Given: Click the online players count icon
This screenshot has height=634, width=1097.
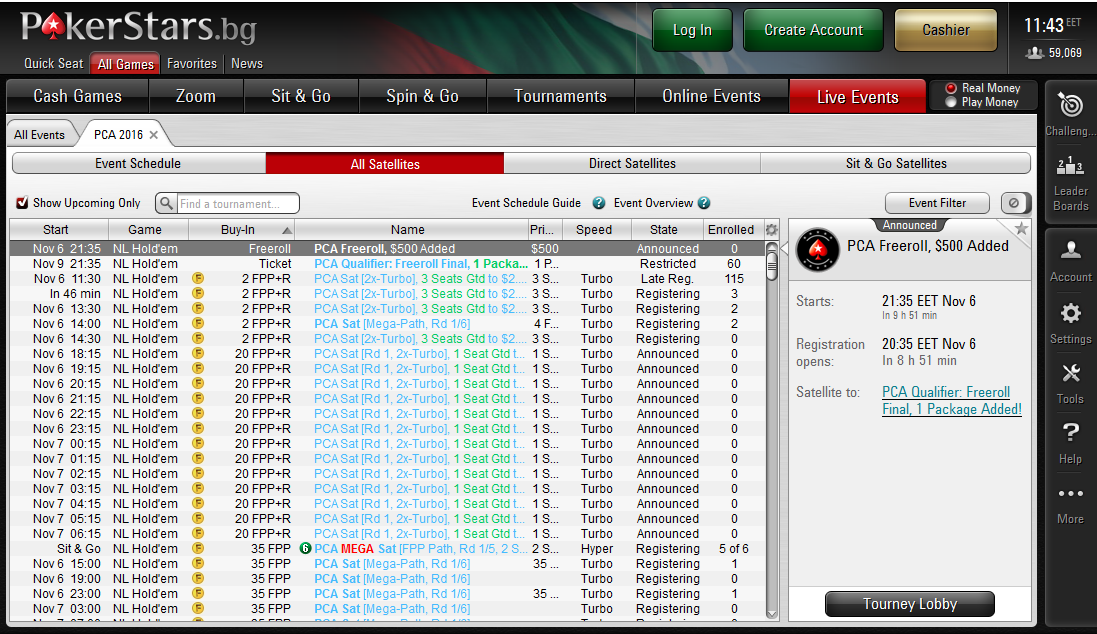Looking at the screenshot, I should pyautogui.click(x=1035, y=53).
